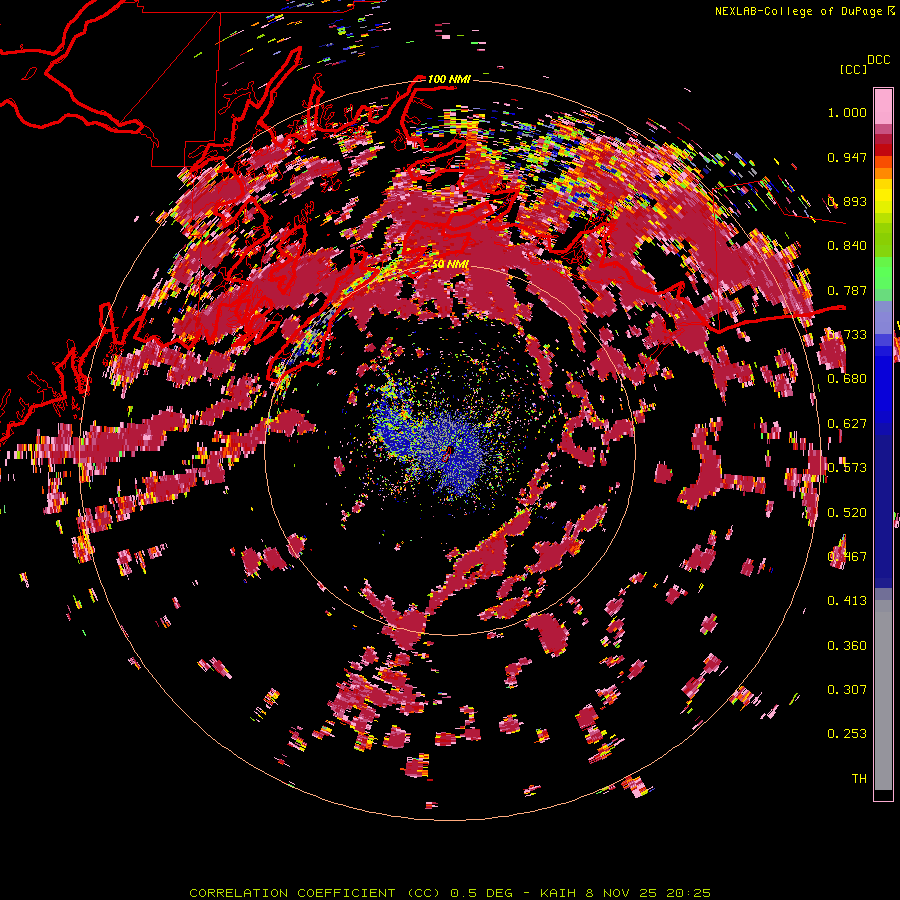This screenshot has height=900, width=900.
Task: Click the 0.5 DEG elevation text in the caption
Action: pyautogui.click(x=483, y=893)
